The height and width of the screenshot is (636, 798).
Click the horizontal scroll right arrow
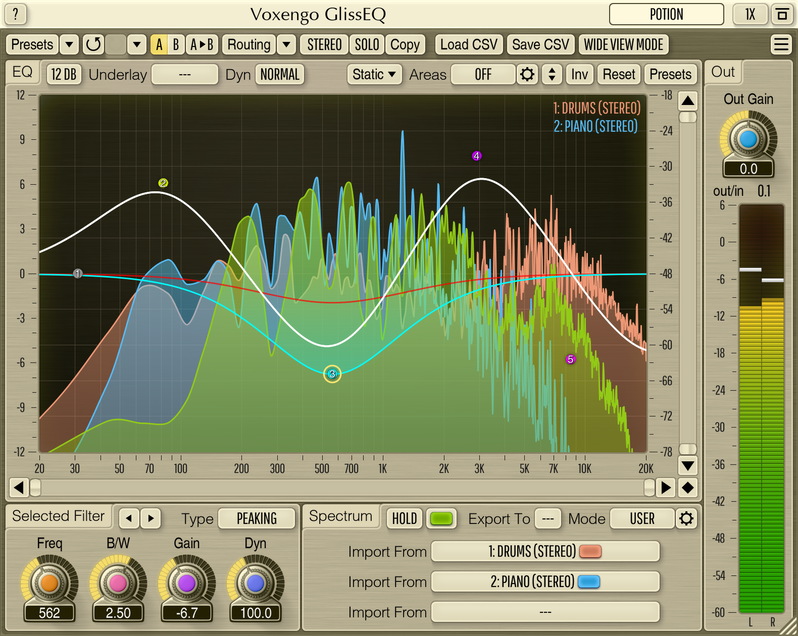[665, 487]
